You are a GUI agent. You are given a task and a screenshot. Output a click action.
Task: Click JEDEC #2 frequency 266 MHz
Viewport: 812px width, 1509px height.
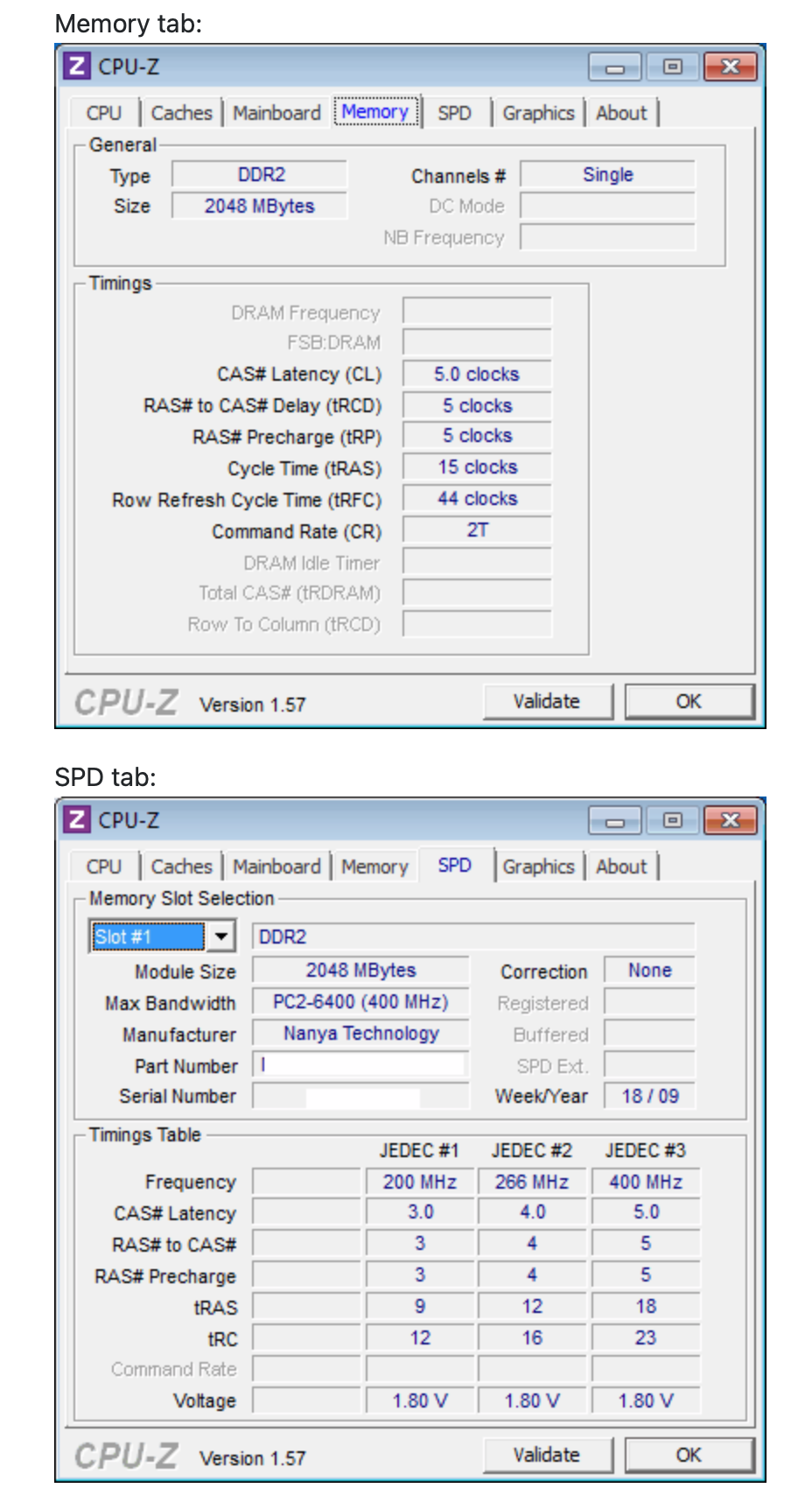[x=532, y=1182]
